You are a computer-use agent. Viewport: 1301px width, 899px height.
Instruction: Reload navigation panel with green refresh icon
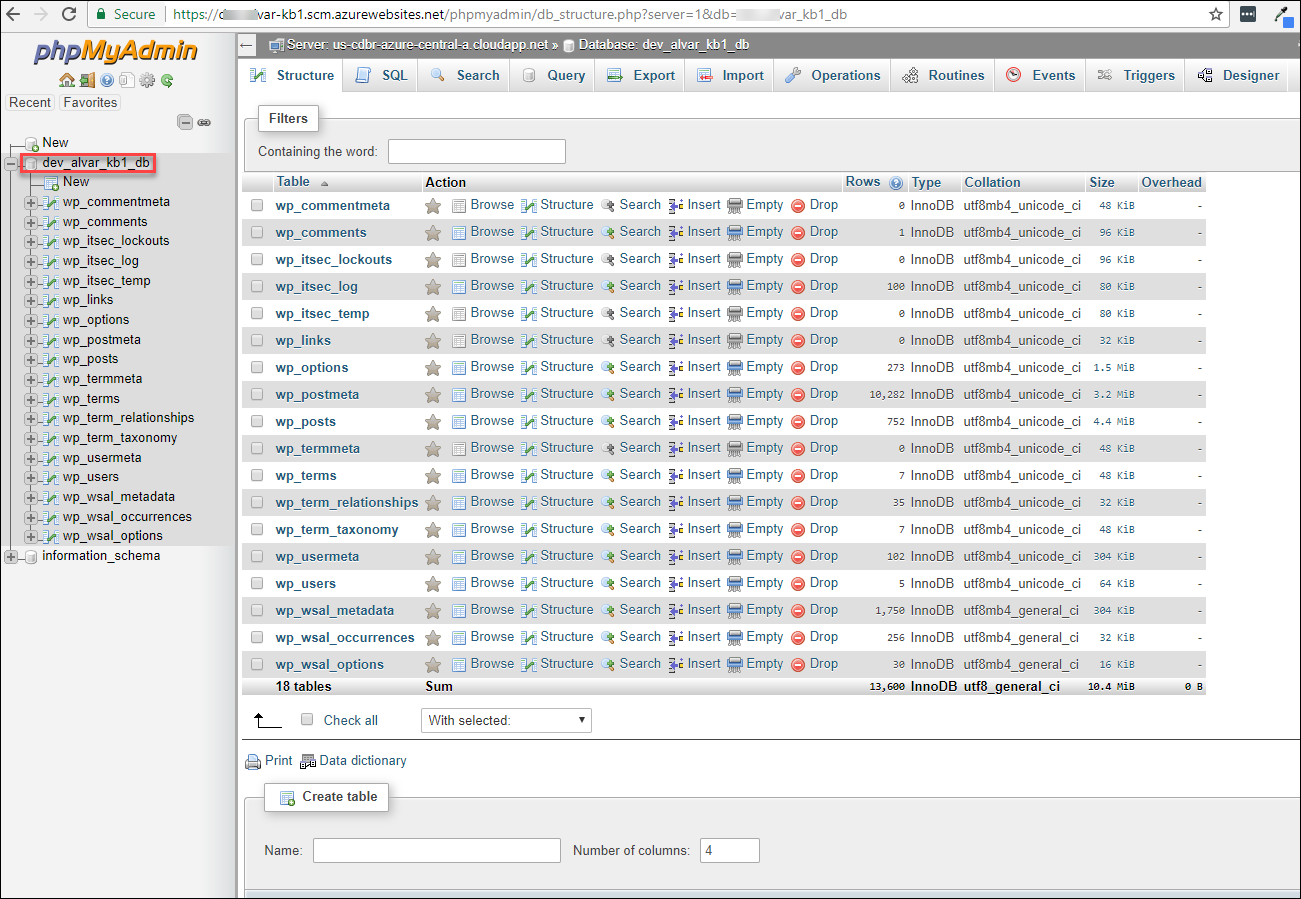167,81
